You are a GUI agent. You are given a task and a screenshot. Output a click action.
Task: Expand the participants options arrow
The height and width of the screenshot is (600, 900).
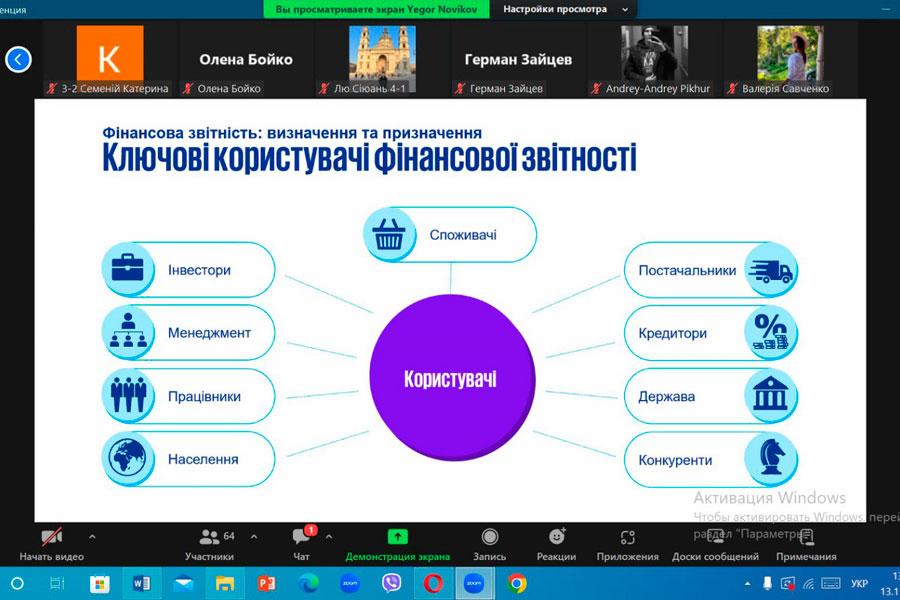254,537
